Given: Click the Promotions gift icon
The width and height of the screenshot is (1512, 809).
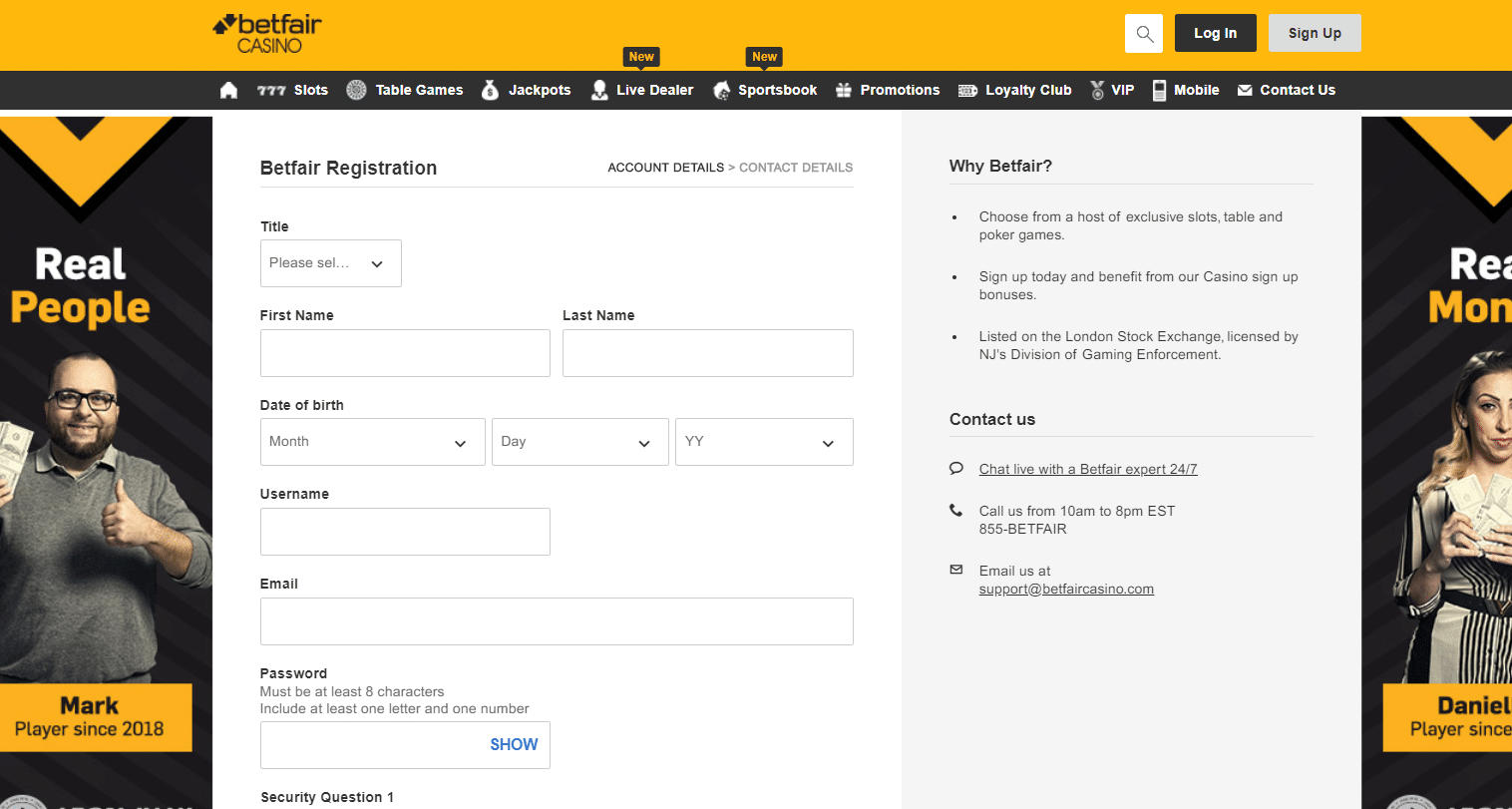Looking at the screenshot, I should pos(844,90).
